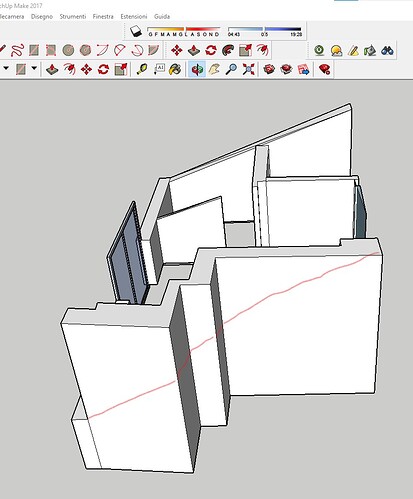Toggle the sun icon in right toolbar

click(x=337, y=51)
